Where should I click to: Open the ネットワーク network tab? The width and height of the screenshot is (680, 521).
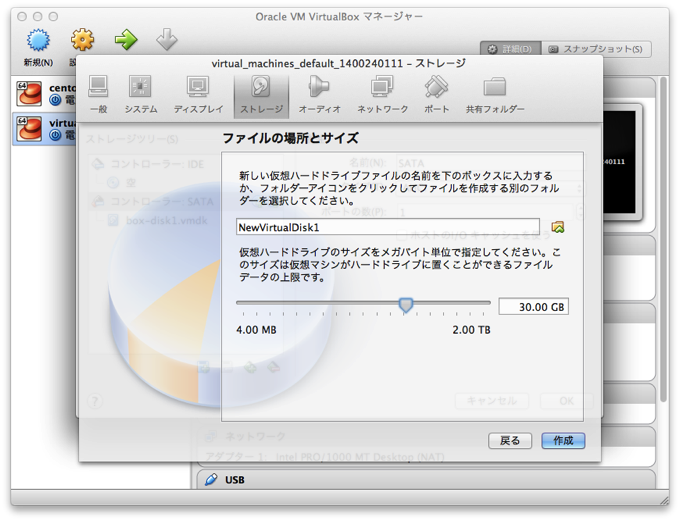382,95
